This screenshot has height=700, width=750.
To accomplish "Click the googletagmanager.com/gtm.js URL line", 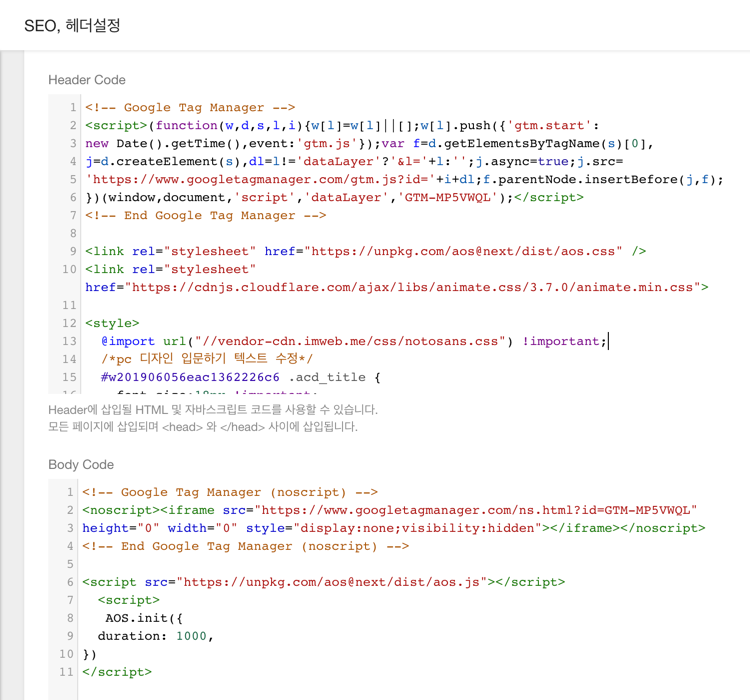I will 404,179.
